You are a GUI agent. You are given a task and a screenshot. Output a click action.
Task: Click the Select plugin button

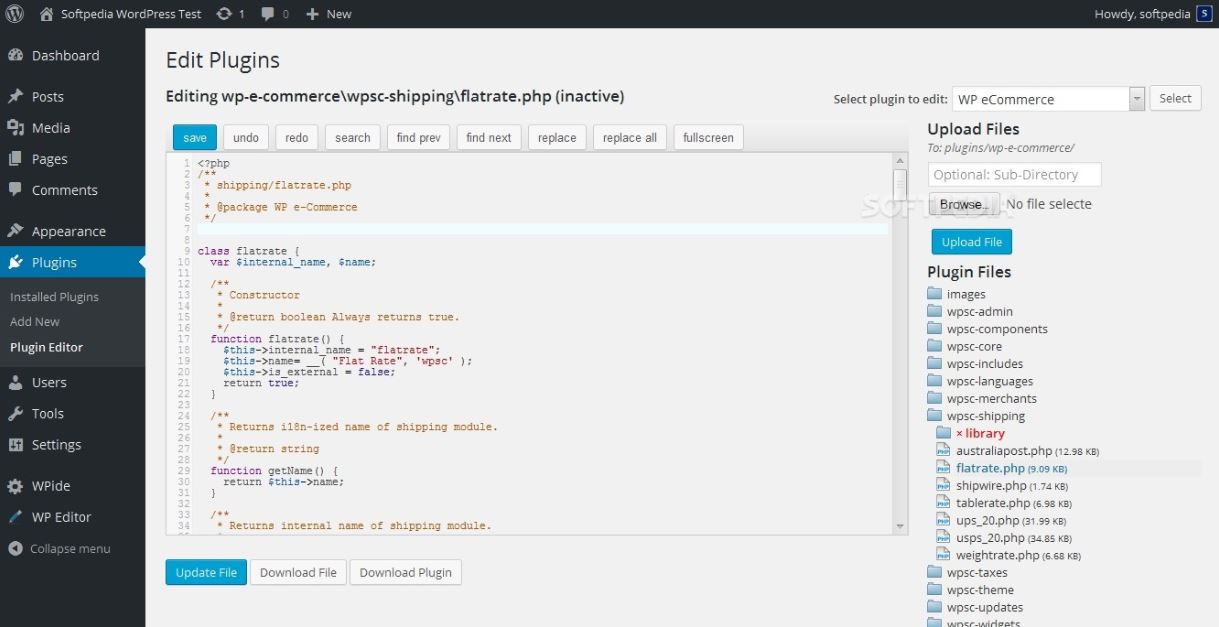pos(1175,98)
